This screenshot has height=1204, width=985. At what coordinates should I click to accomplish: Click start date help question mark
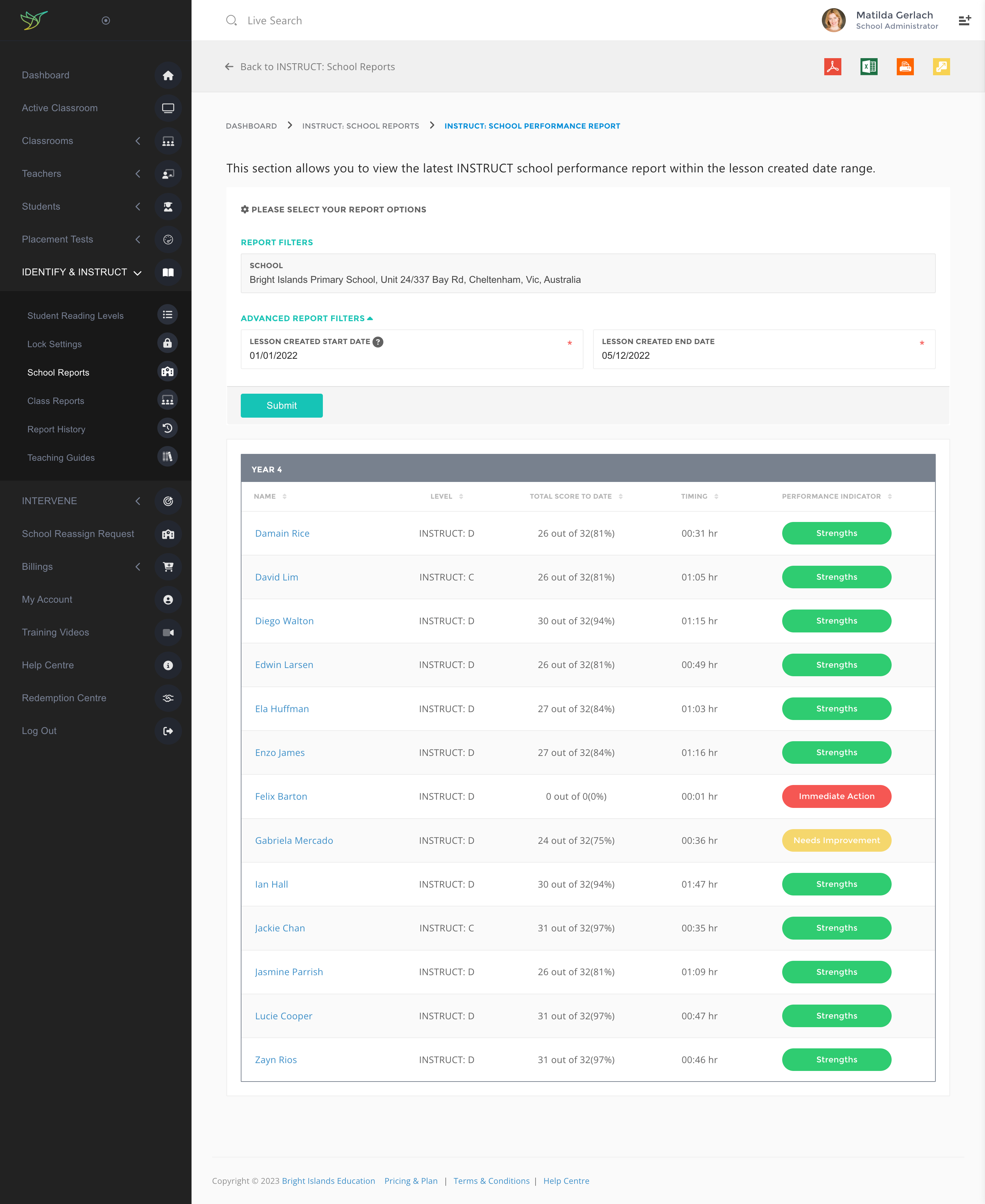point(378,342)
